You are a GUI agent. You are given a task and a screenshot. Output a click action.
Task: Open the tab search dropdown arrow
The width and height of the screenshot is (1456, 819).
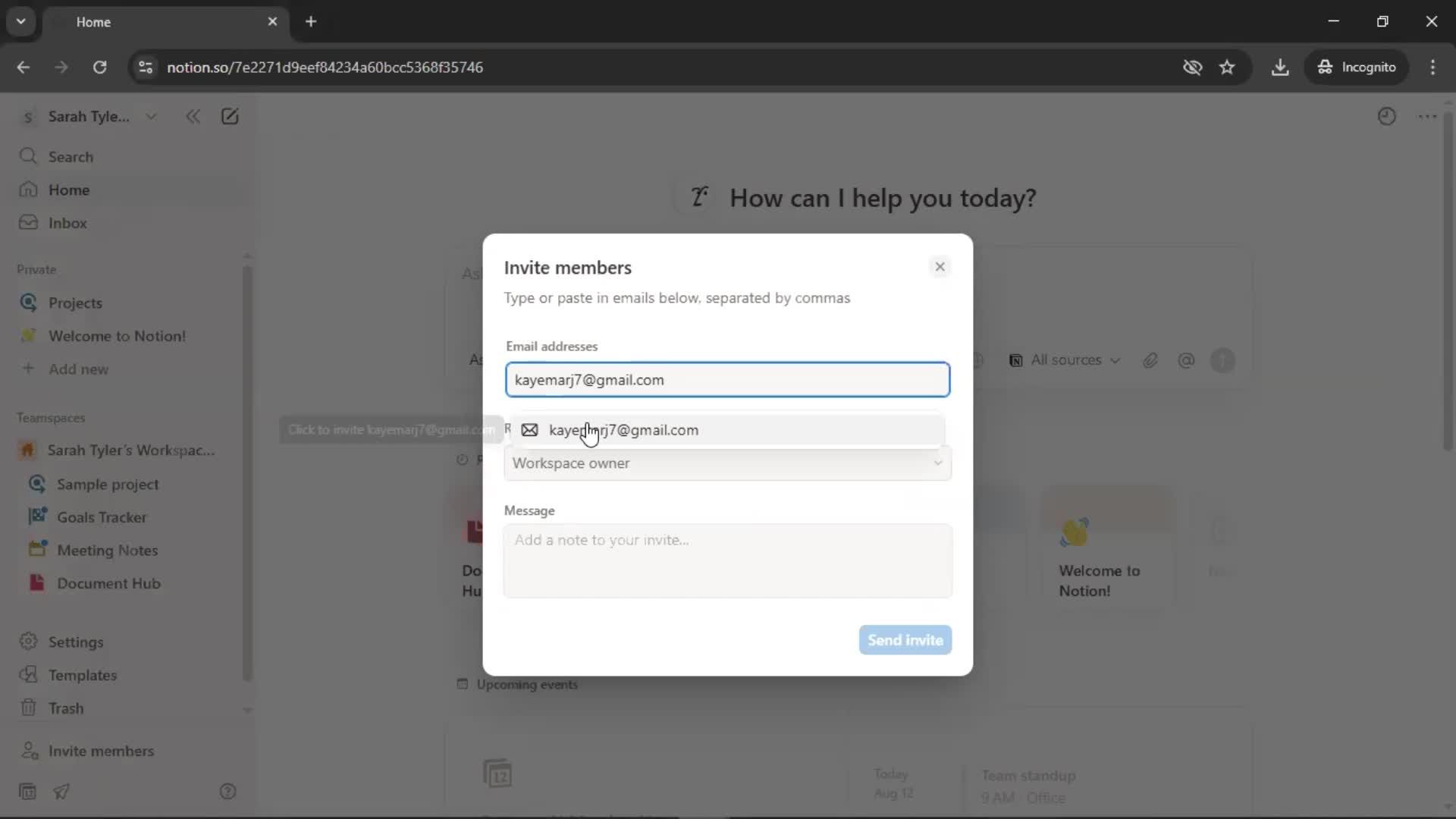pos(21,22)
